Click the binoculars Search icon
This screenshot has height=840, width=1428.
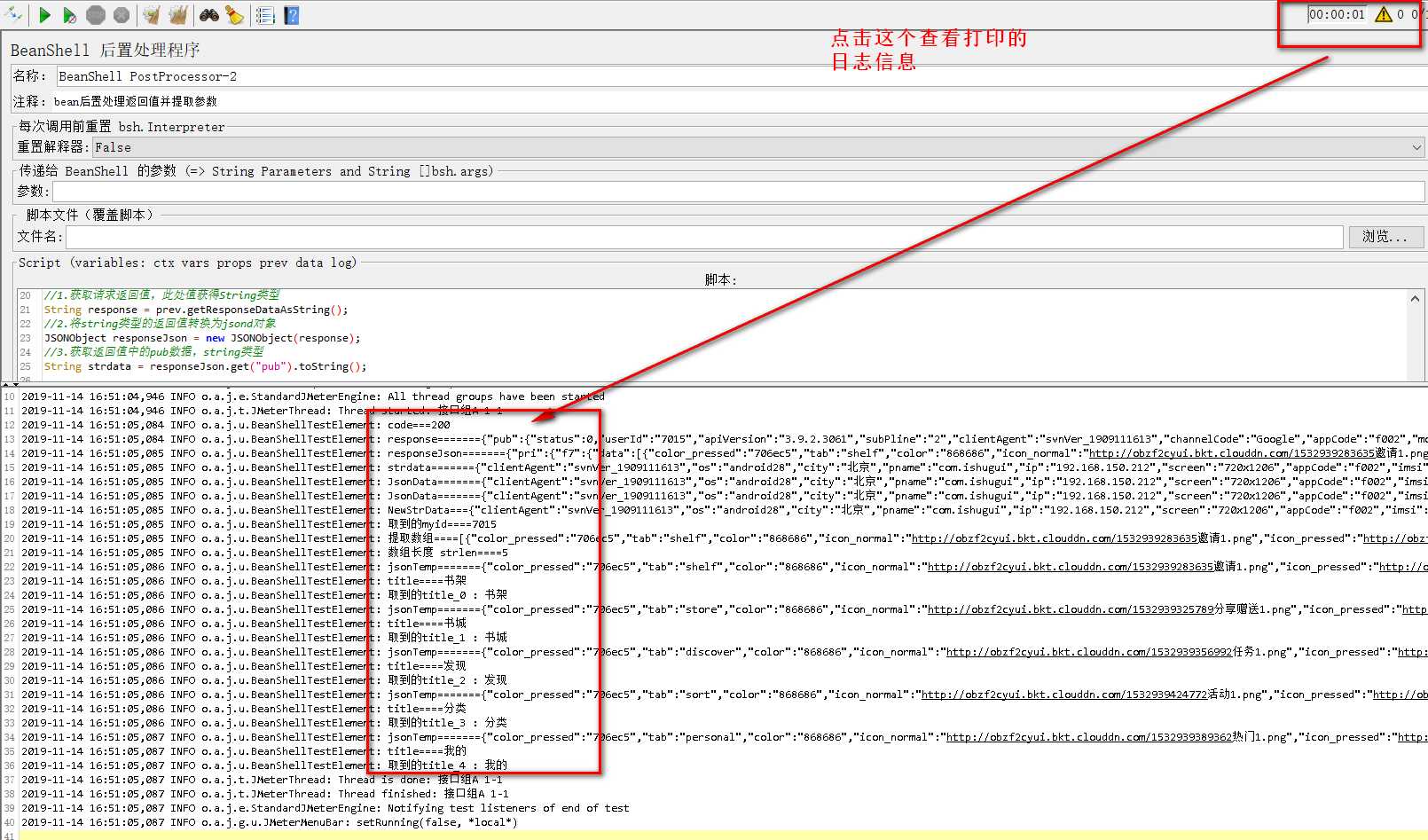pyautogui.click(x=209, y=15)
